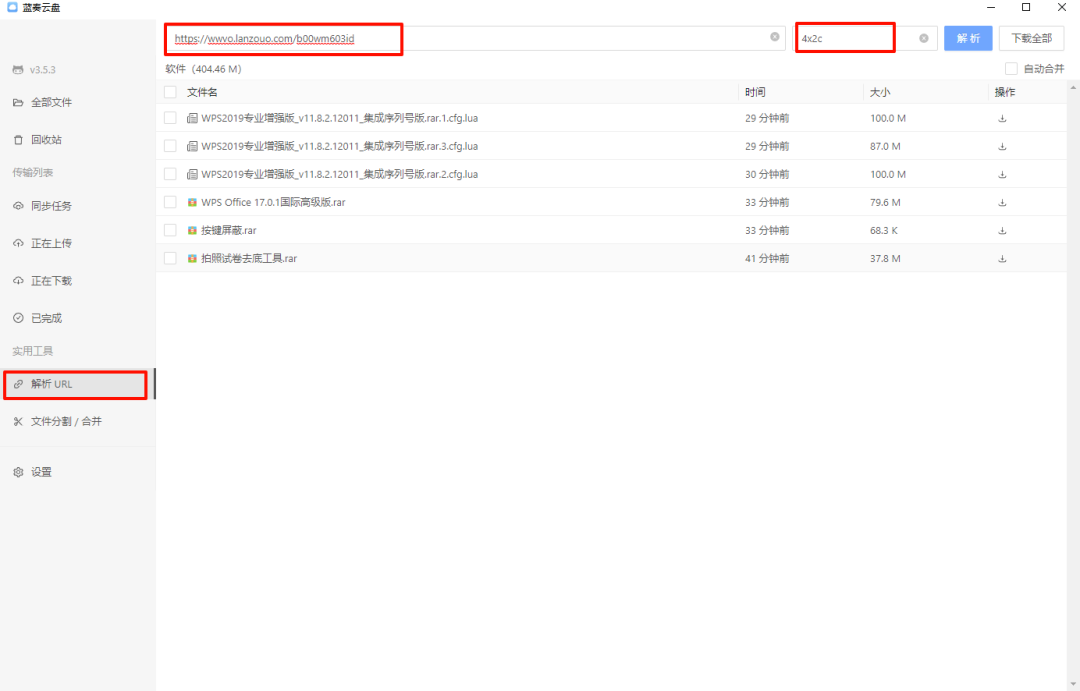This screenshot has width=1080, height=691.
Task: Click document icon of WPS2019 rar.1.cfg.lua
Action: pos(192,118)
